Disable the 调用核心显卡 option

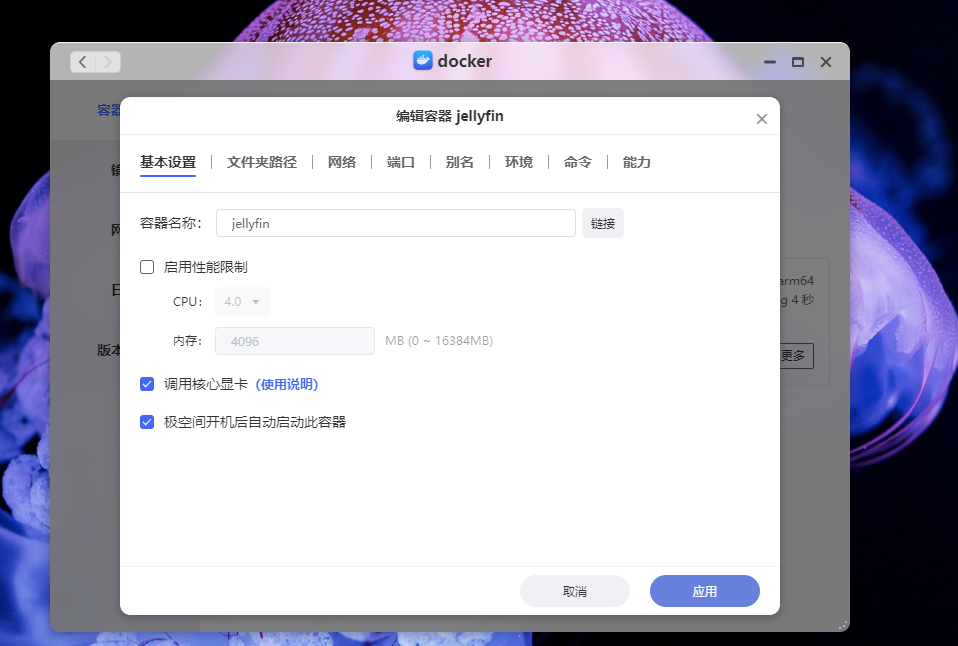point(145,384)
